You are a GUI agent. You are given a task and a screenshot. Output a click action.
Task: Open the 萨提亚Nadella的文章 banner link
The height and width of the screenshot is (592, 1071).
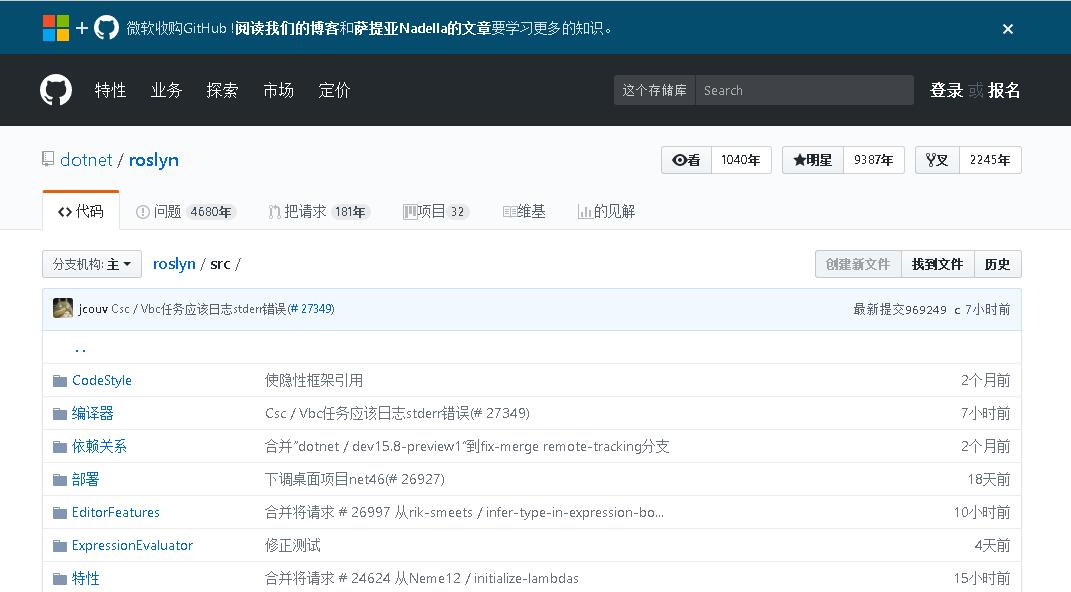[423, 28]
